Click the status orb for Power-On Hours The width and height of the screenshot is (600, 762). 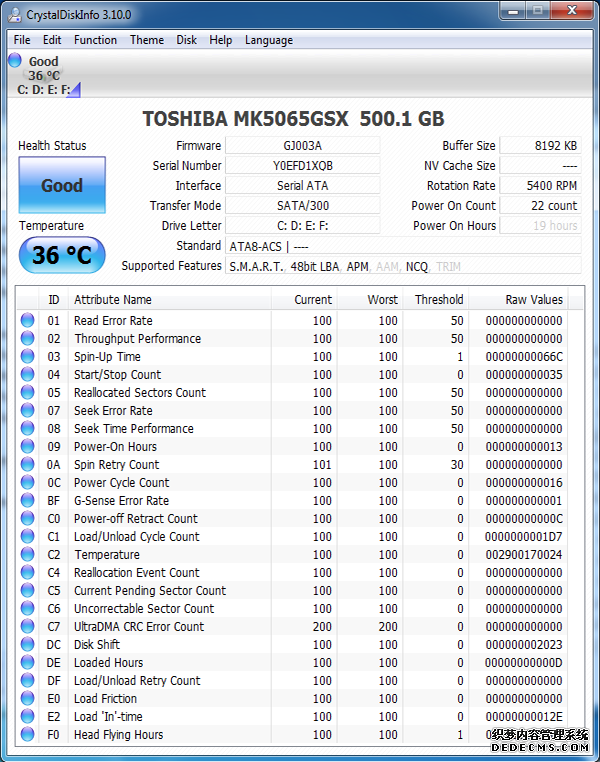(28, 446)
